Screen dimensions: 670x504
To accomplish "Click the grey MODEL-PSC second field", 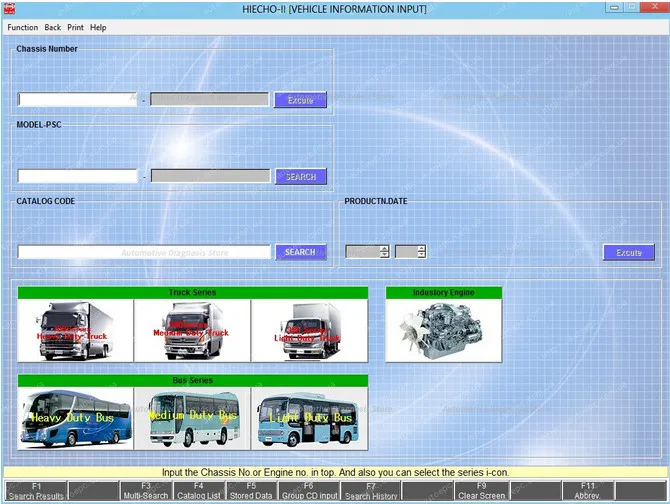I will click(211, 176).
